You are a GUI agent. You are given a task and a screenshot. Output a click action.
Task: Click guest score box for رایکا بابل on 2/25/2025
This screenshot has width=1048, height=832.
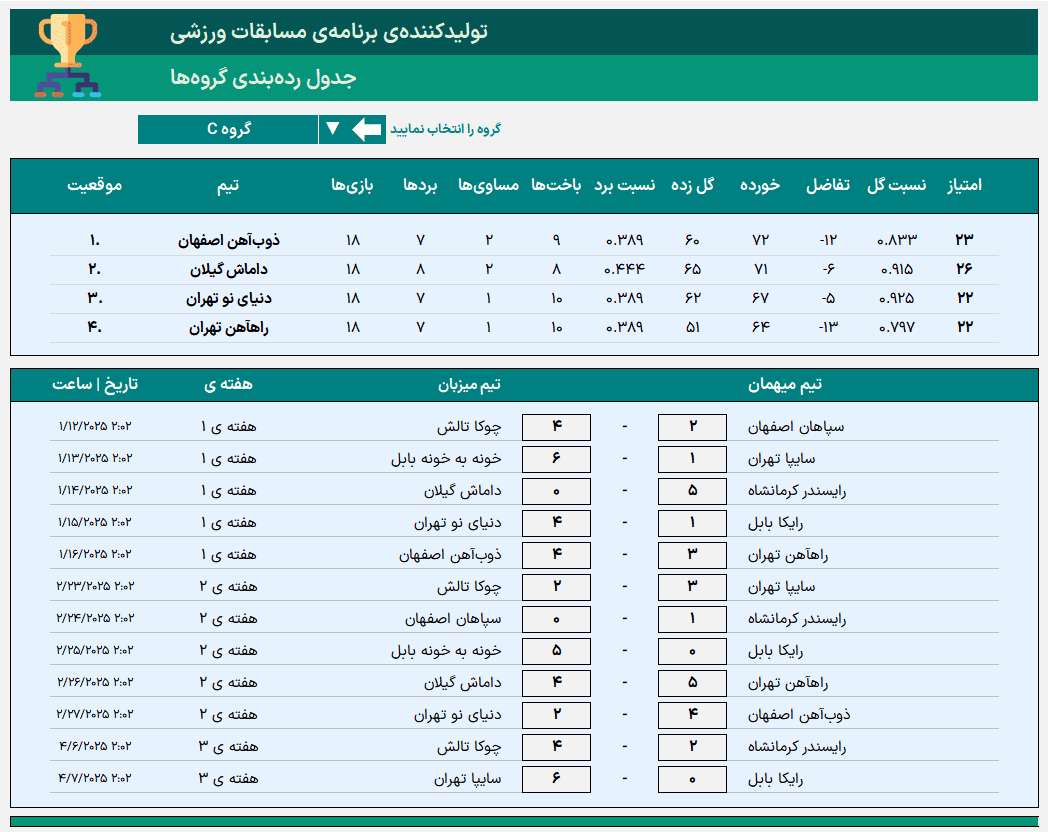tap(692, 652)
